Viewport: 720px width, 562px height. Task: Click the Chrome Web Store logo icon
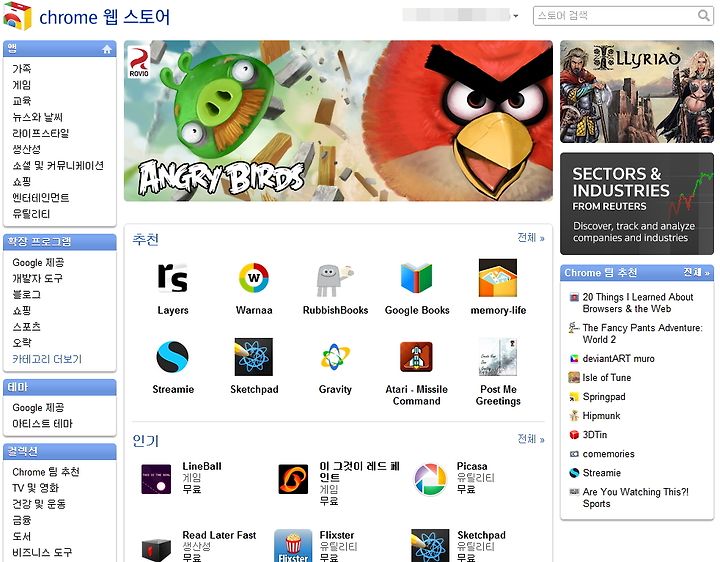pos(17,16)
